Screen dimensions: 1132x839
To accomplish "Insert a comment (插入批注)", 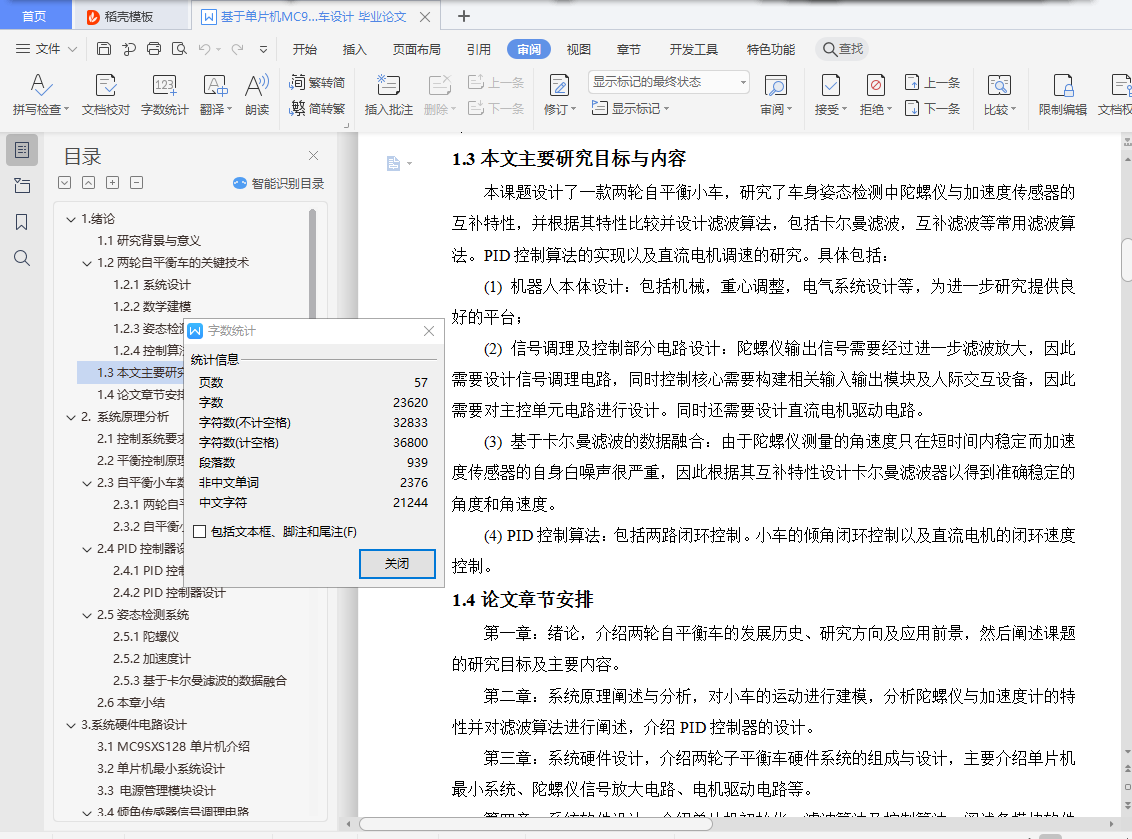I will click(388, 94).
